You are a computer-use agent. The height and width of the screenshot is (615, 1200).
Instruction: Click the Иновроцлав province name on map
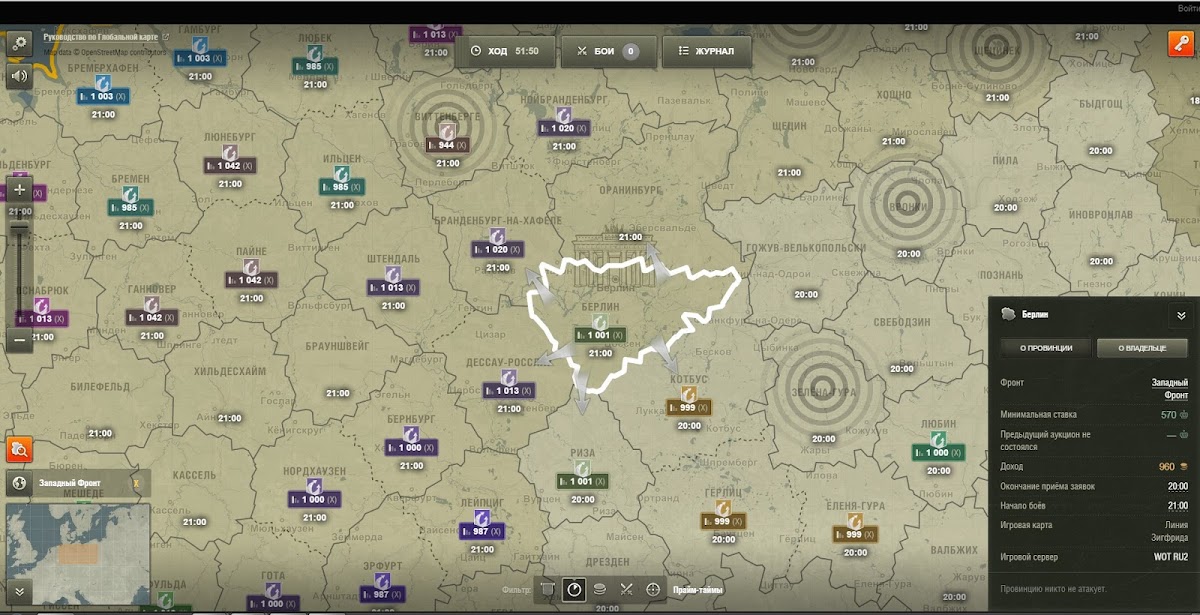click(1100, 214)
